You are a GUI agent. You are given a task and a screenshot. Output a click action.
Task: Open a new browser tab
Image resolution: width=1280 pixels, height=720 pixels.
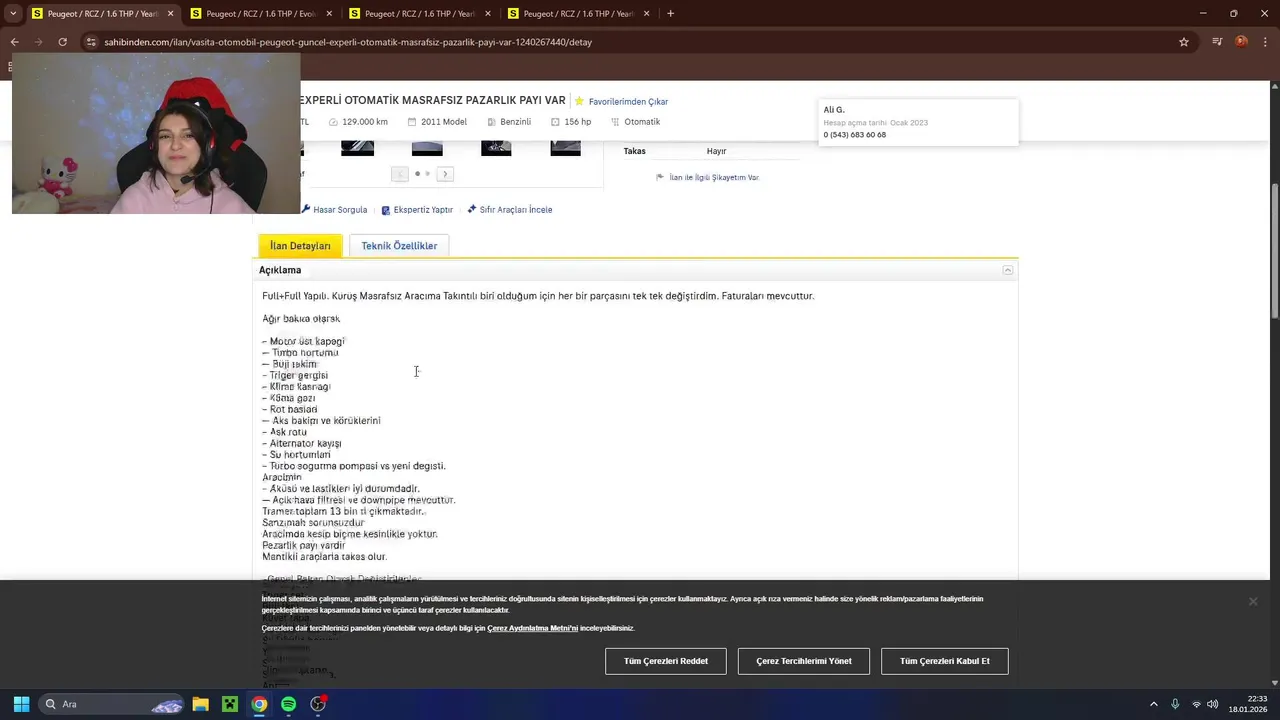[670, 14]
